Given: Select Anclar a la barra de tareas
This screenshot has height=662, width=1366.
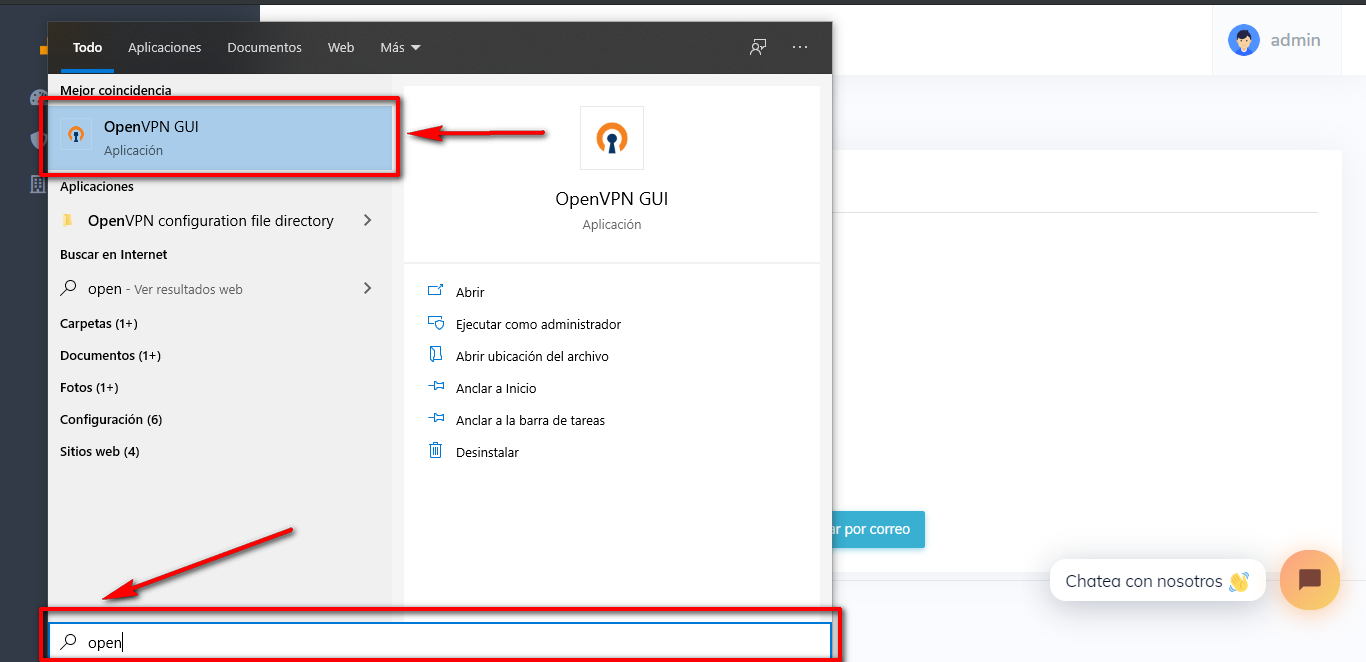Looking at the screenshot, I should [530, 420].
